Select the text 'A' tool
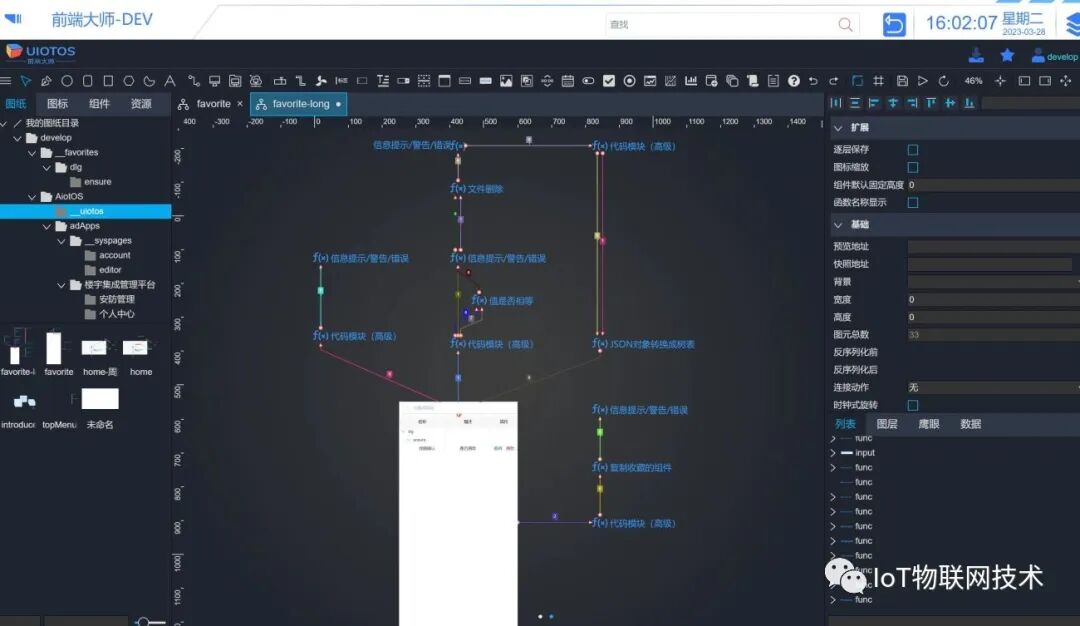Image resolution: width=1080 pixels, height=626 pixels. pos(169,81)
